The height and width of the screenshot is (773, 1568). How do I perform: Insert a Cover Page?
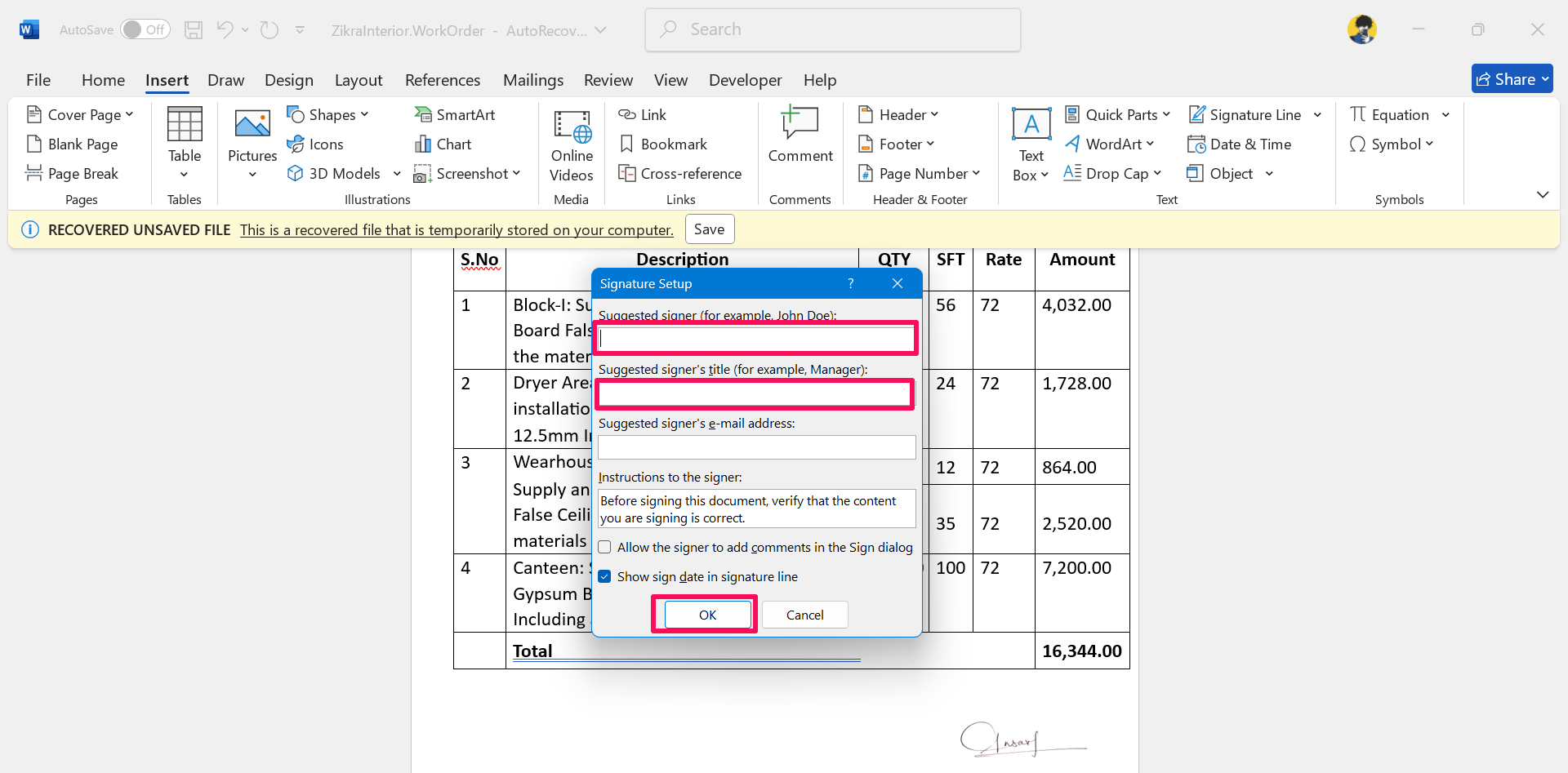[80, 115]
